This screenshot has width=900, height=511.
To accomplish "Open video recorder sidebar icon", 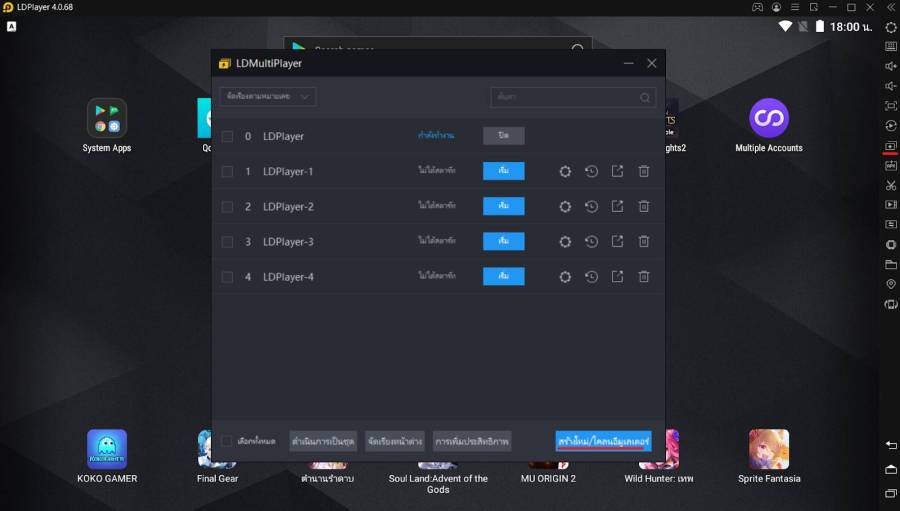I will [891, 204].
